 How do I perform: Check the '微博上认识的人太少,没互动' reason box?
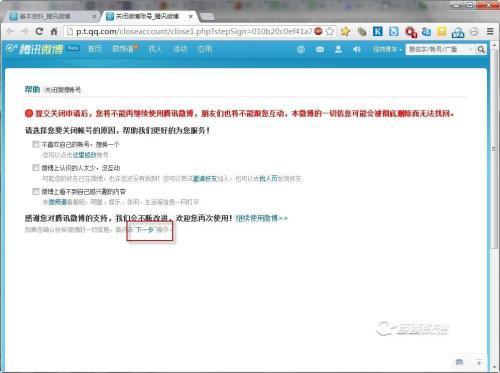click(35, 168)
